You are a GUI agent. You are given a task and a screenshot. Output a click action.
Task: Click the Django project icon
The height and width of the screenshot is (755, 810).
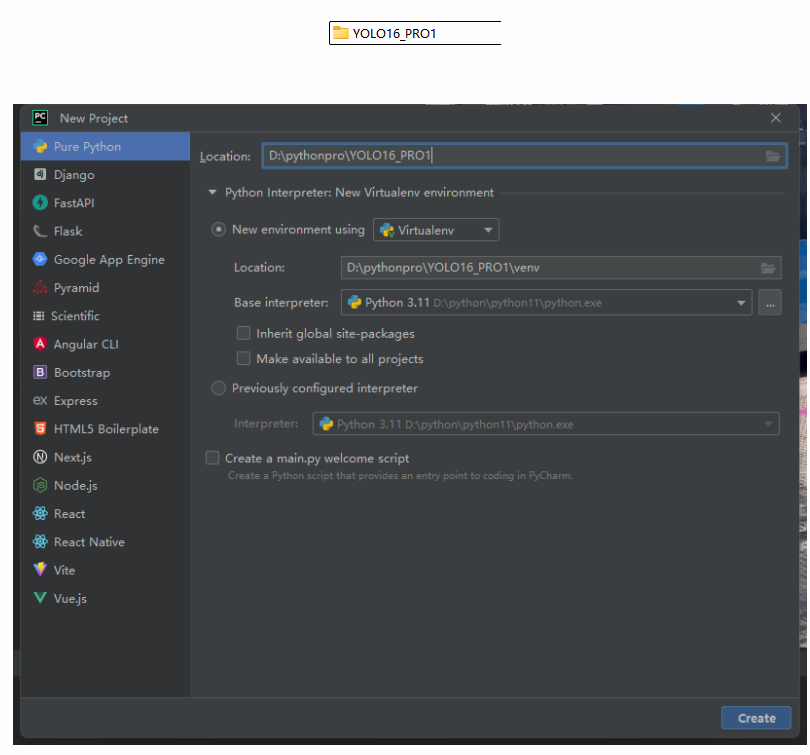coord(40,175)
